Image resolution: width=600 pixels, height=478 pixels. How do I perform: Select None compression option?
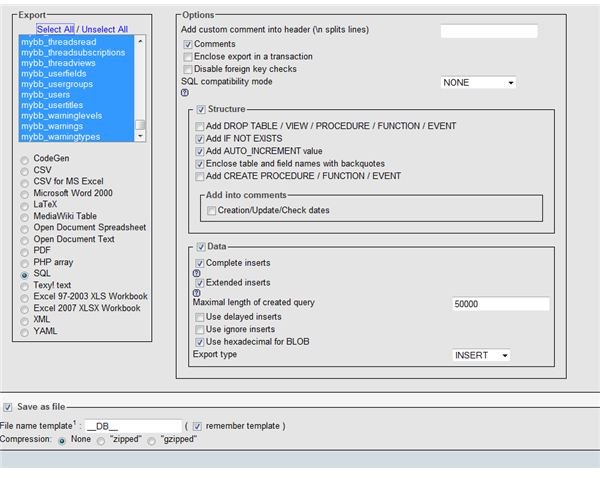(x=62, y=441)
